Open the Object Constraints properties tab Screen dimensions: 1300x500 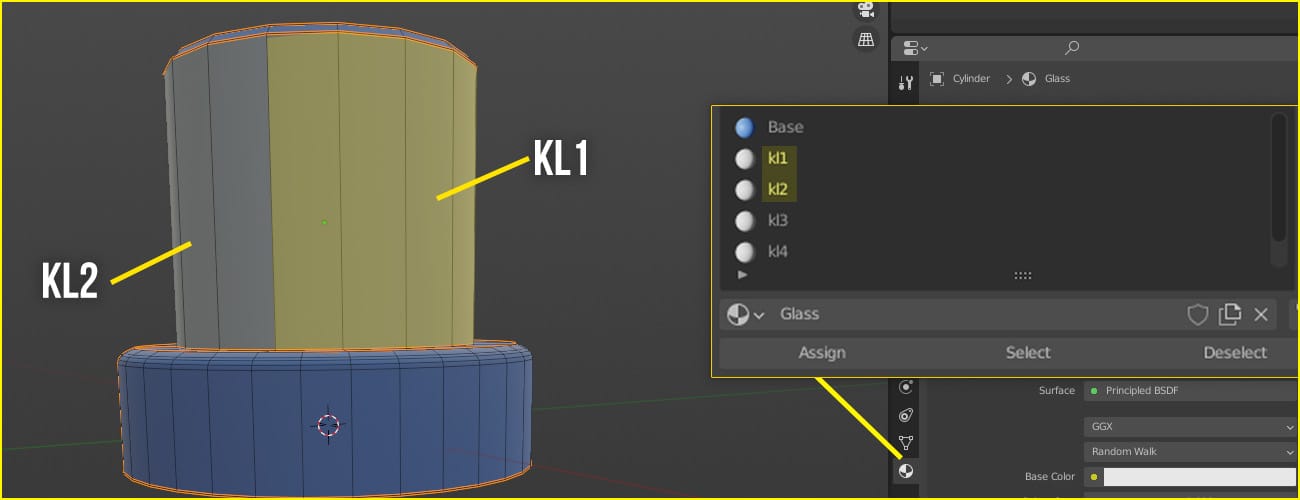tap(906, 414)
